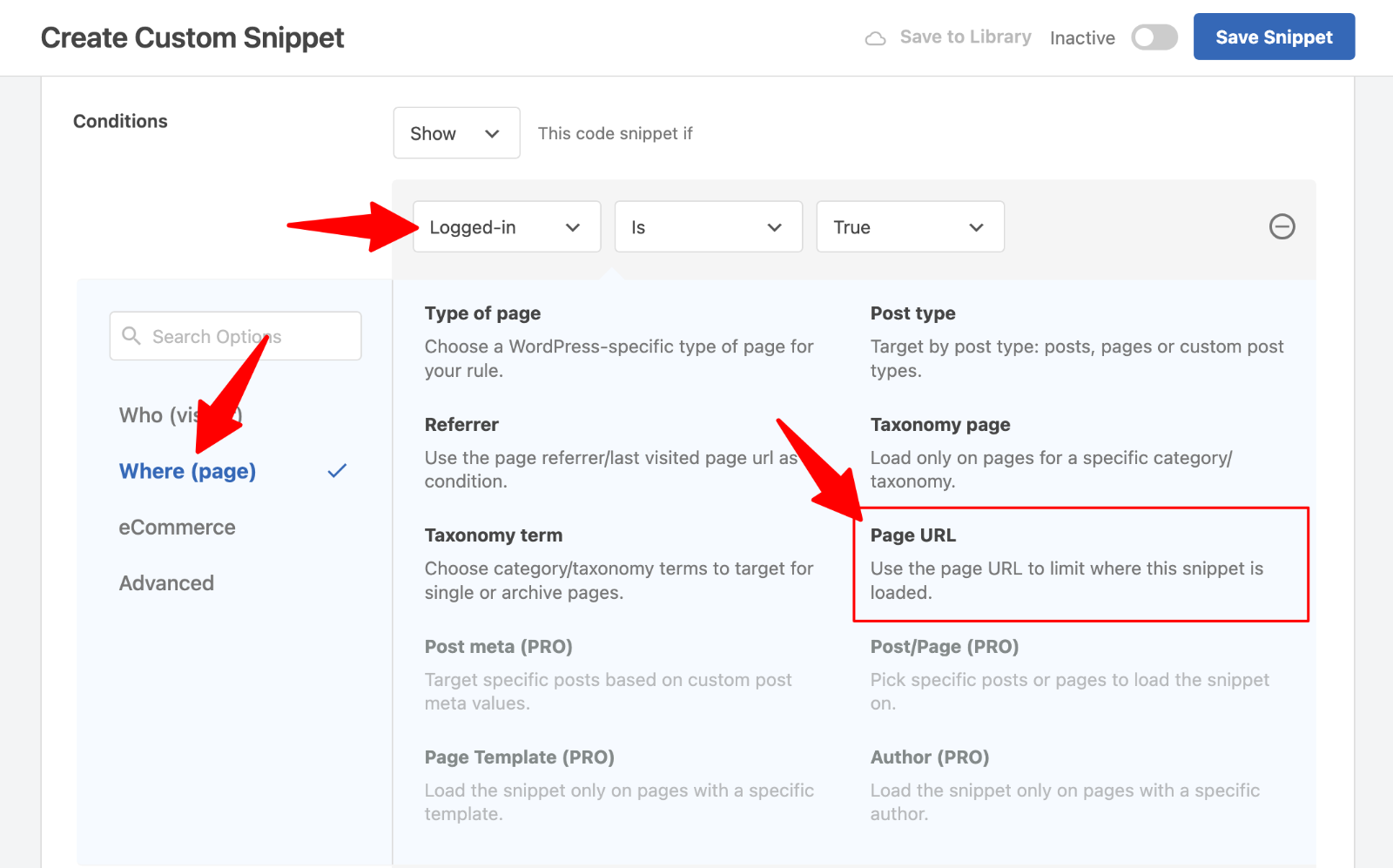Toggle the Inactive snippet switch
The image size is (1393, 868).
tap(1154, 37)
